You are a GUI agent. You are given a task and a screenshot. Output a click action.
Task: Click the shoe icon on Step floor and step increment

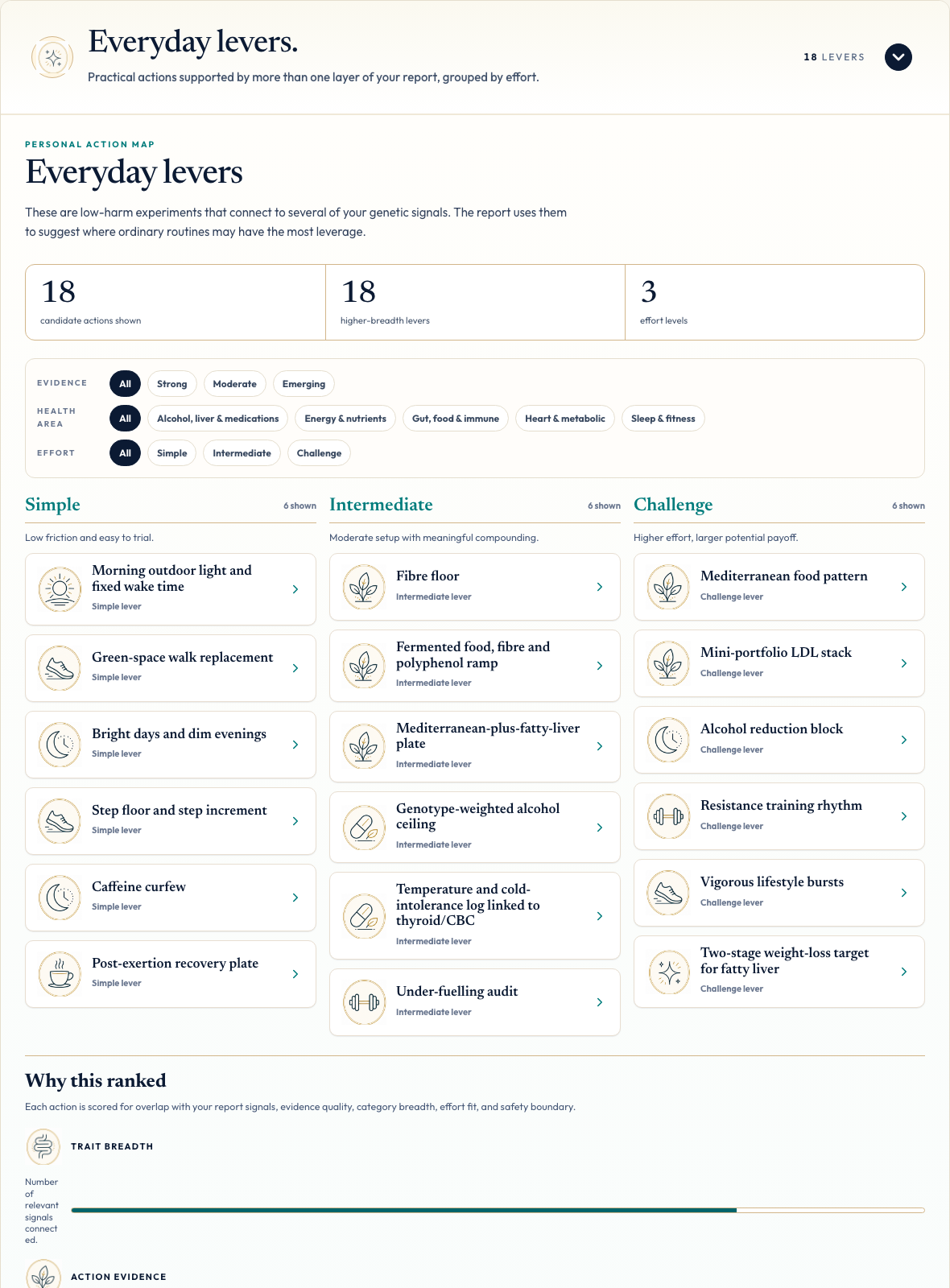pos(60,821)
